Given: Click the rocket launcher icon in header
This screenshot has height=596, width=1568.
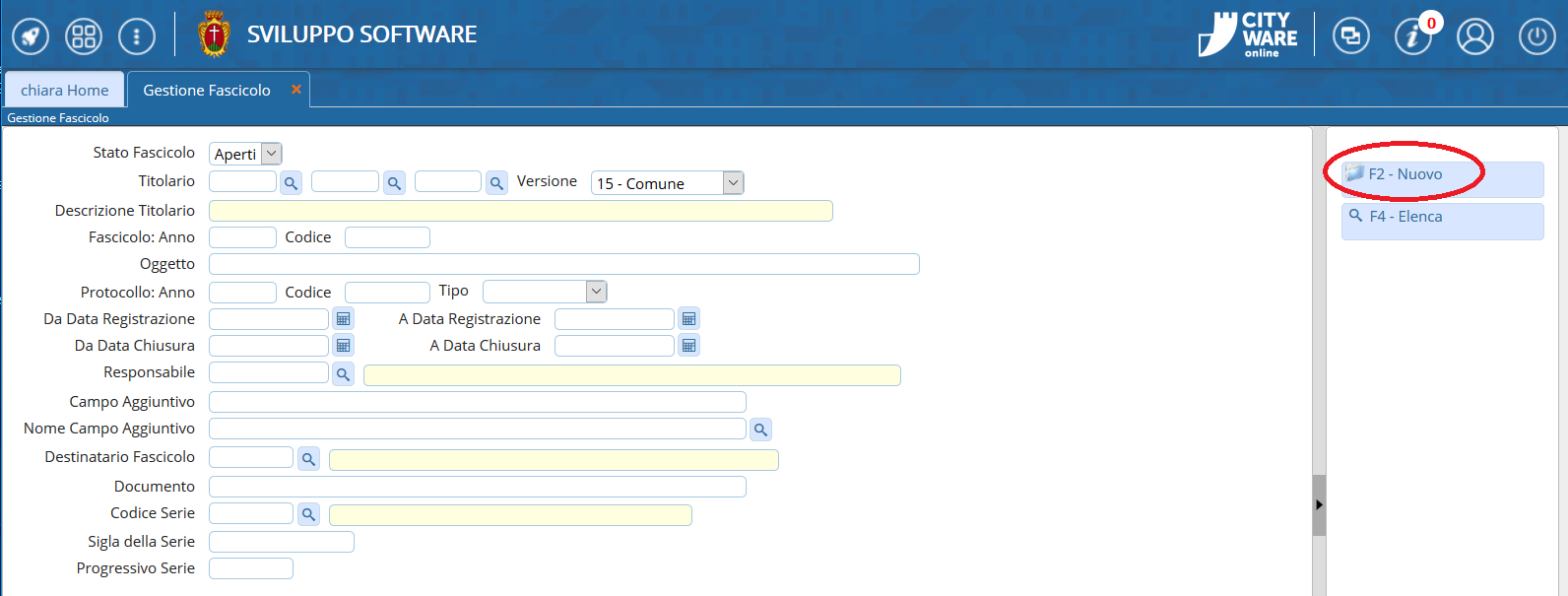Looking at the screenshot, I should [31, 37].
